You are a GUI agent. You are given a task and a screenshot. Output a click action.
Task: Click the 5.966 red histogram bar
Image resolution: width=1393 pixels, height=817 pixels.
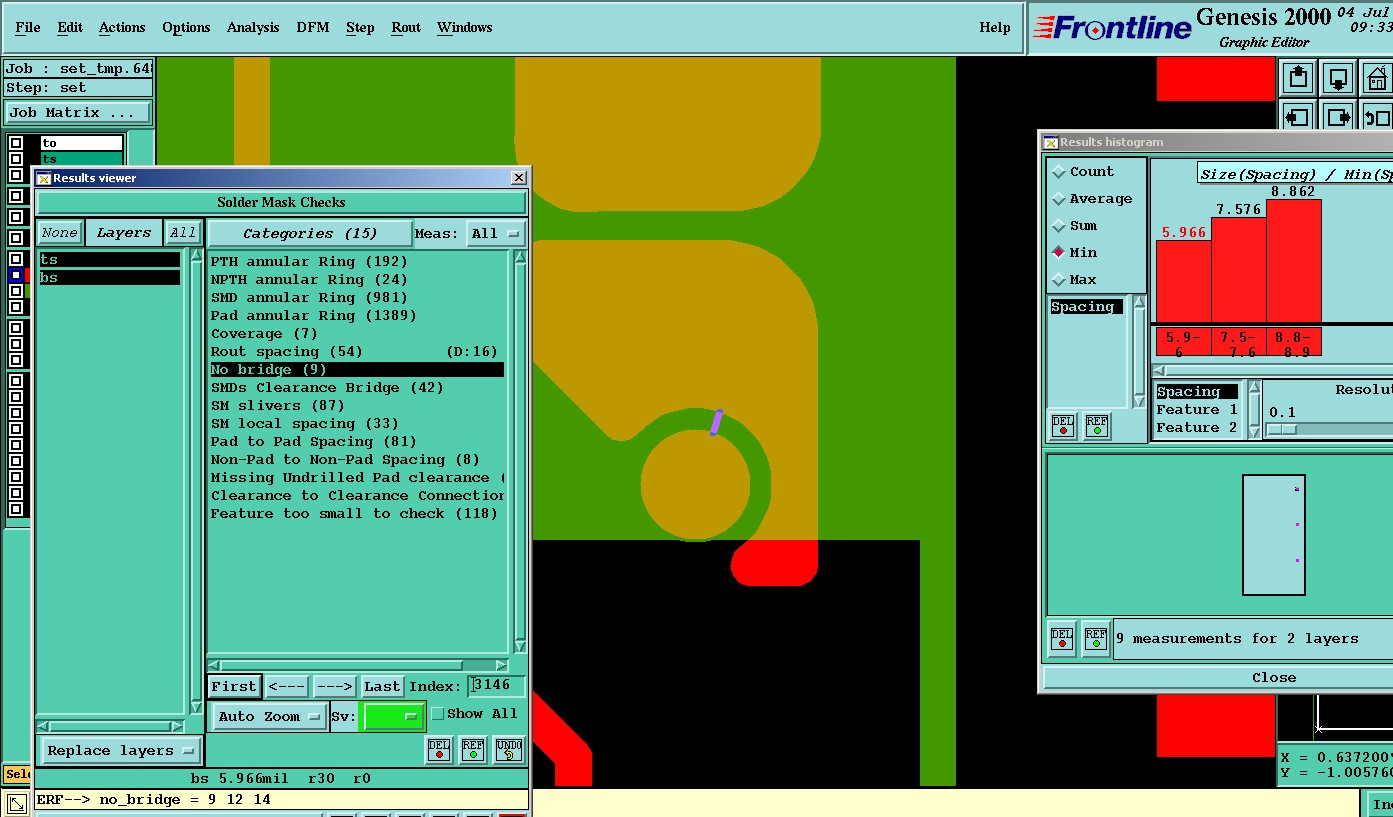pyautogui.click(x=1184, y=281)
